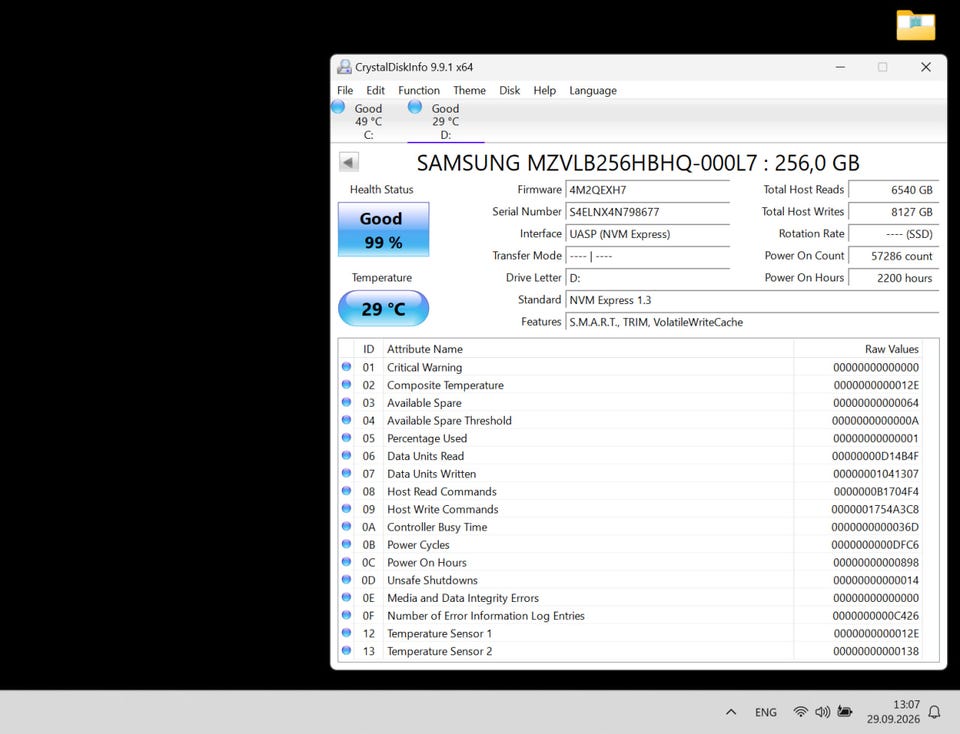Image resolution: width=960 pixels, height=734 pixels.
Task: Click the status dot for Available Spare Threshold
Action: [x=347, y=420]
